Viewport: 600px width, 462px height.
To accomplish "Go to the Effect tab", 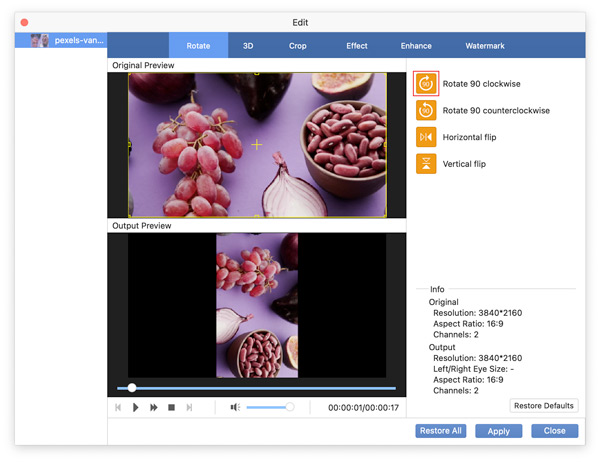I will tap(357, 46).
